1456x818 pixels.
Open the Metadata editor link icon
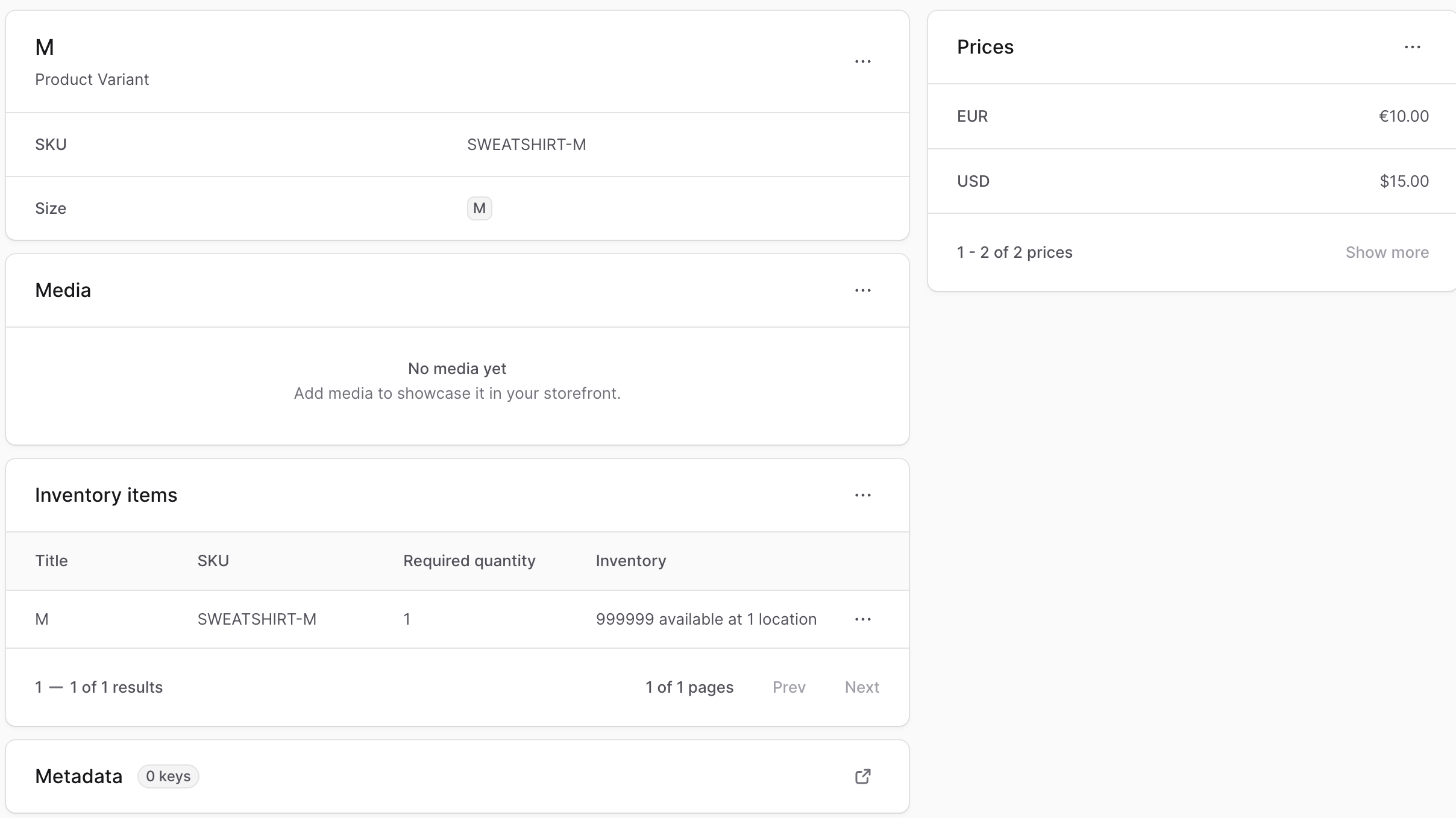(x=862, y=776)
